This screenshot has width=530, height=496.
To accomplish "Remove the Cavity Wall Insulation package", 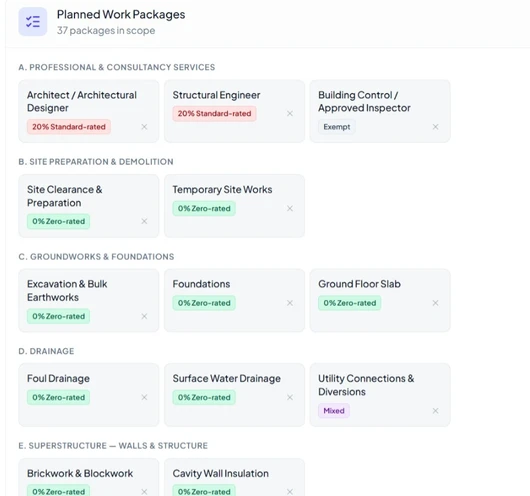I will pyautogui.click(x=290, y=492).
